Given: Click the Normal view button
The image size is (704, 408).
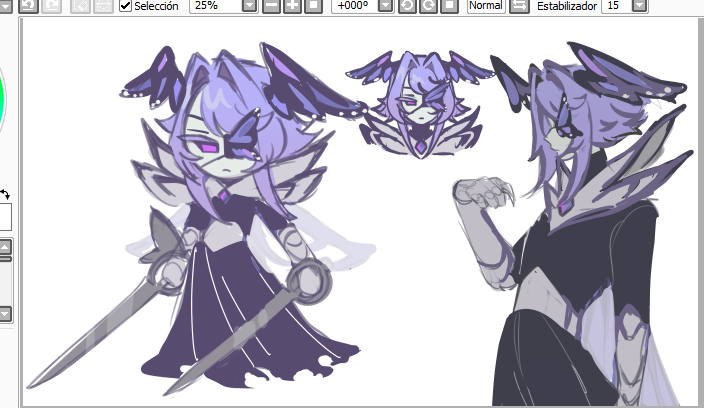Looking at the screenshot, I should (486, 5).
